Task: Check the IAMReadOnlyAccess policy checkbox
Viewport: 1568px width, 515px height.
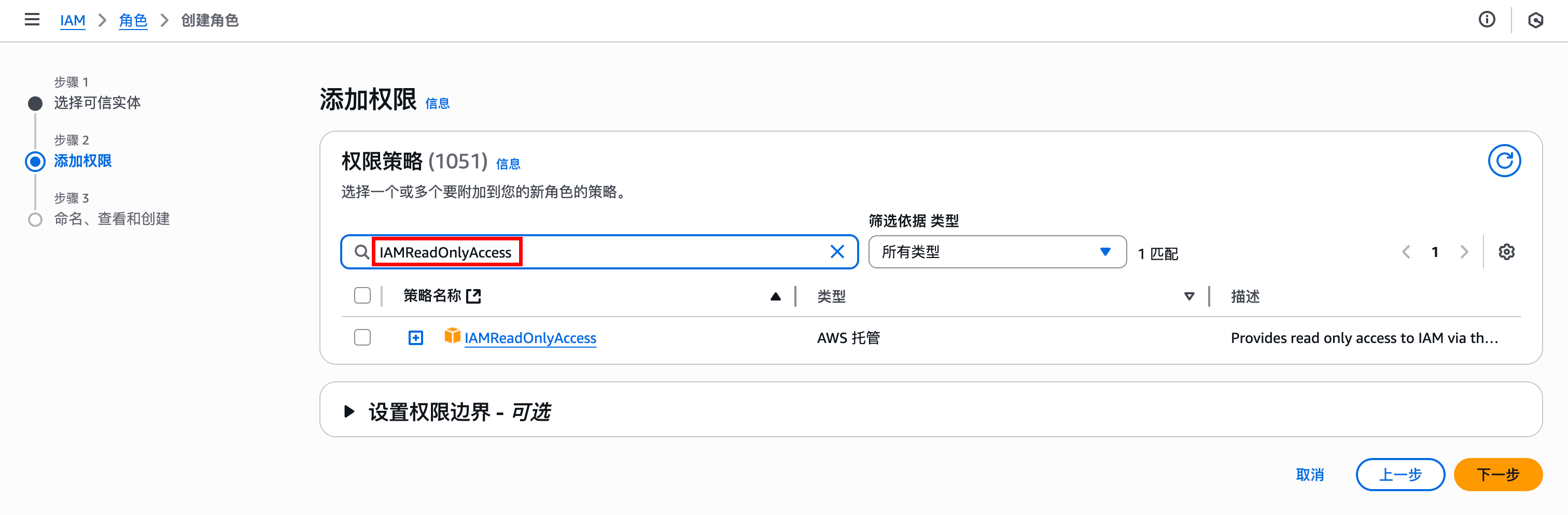Action: coord(362,337)
